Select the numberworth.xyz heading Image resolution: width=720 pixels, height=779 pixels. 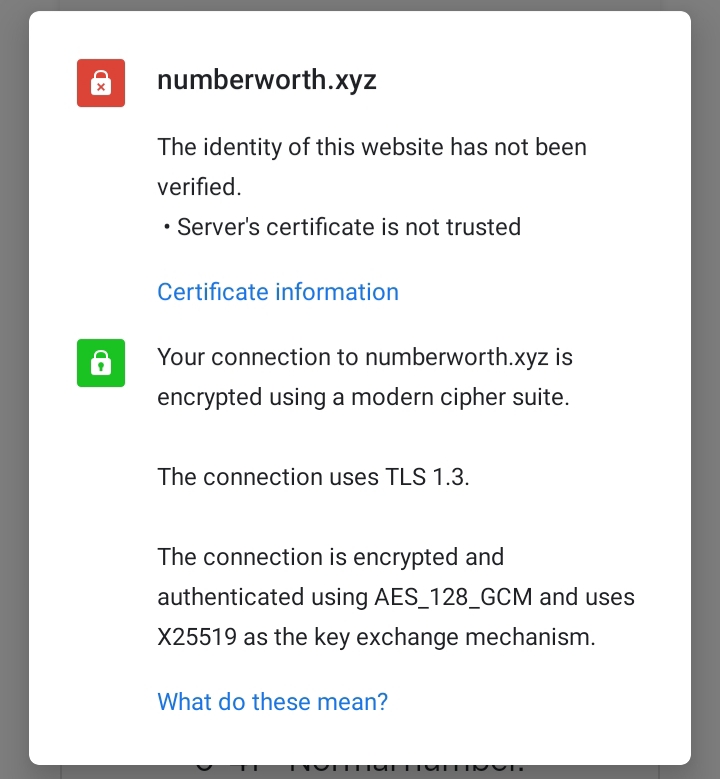pyautogui.click(x=267, y=80)
